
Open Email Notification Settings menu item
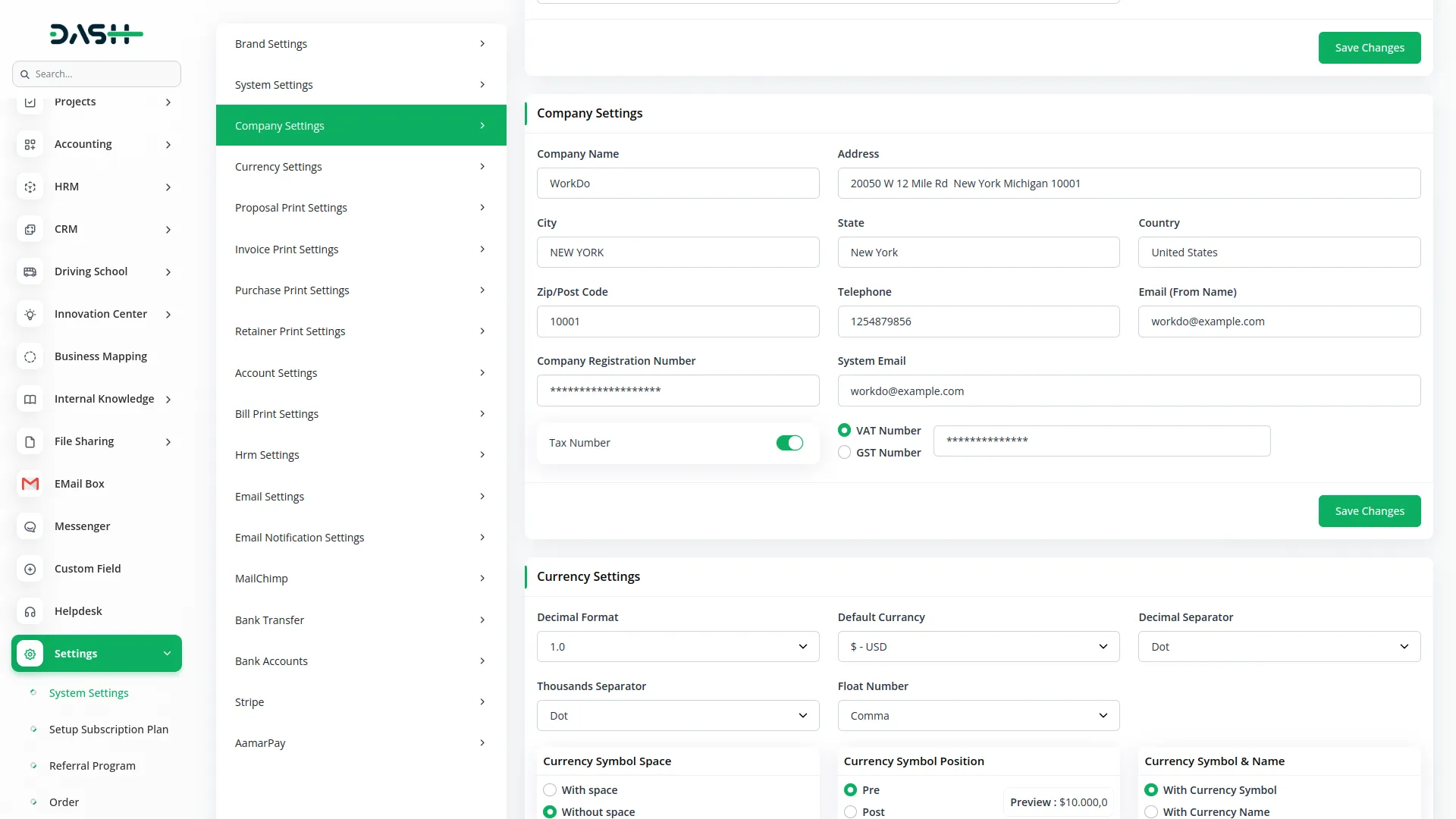(x=360, y=538)
